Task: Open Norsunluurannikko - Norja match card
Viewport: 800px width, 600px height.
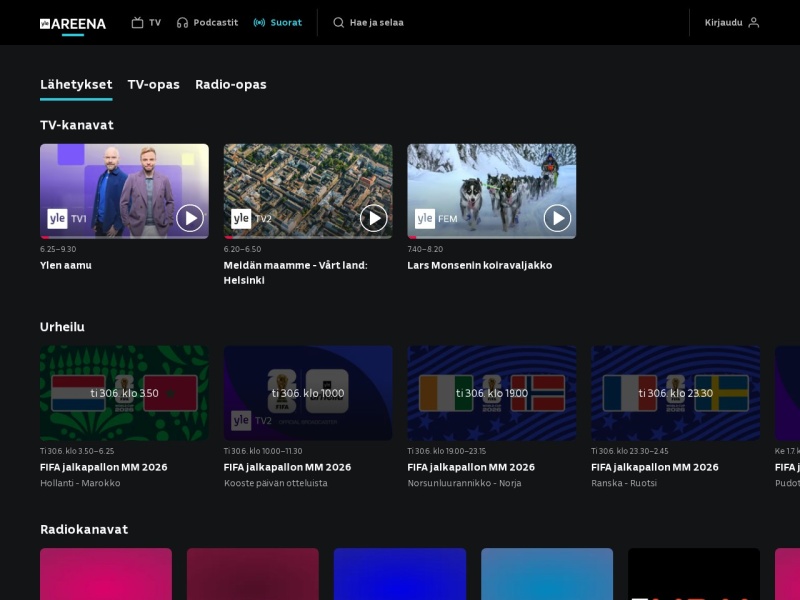Action: [492, 393]
